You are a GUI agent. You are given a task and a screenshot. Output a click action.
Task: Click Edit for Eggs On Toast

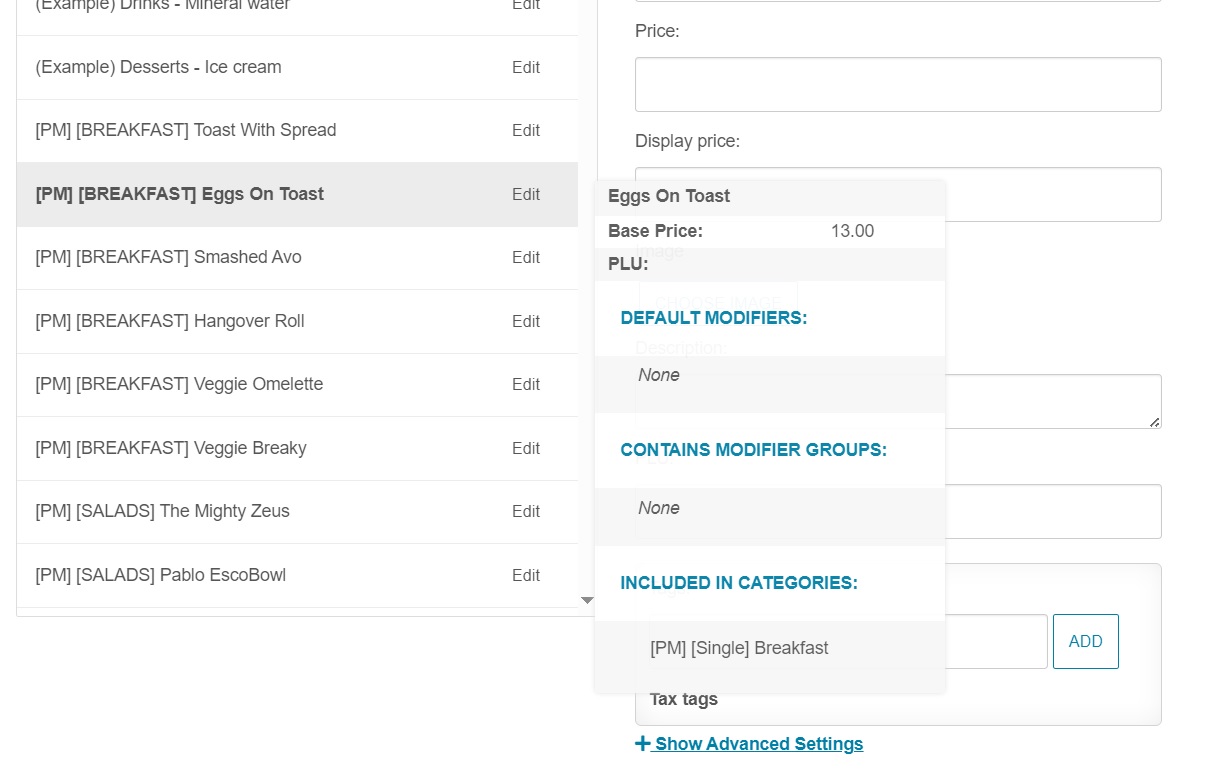click(525, 195)
